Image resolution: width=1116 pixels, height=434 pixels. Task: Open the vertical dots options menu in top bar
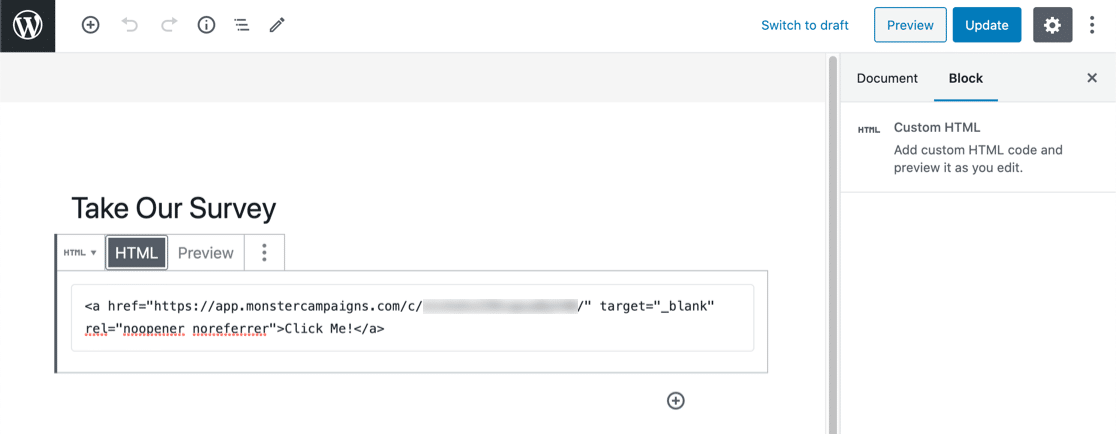tap(1092, 26)
